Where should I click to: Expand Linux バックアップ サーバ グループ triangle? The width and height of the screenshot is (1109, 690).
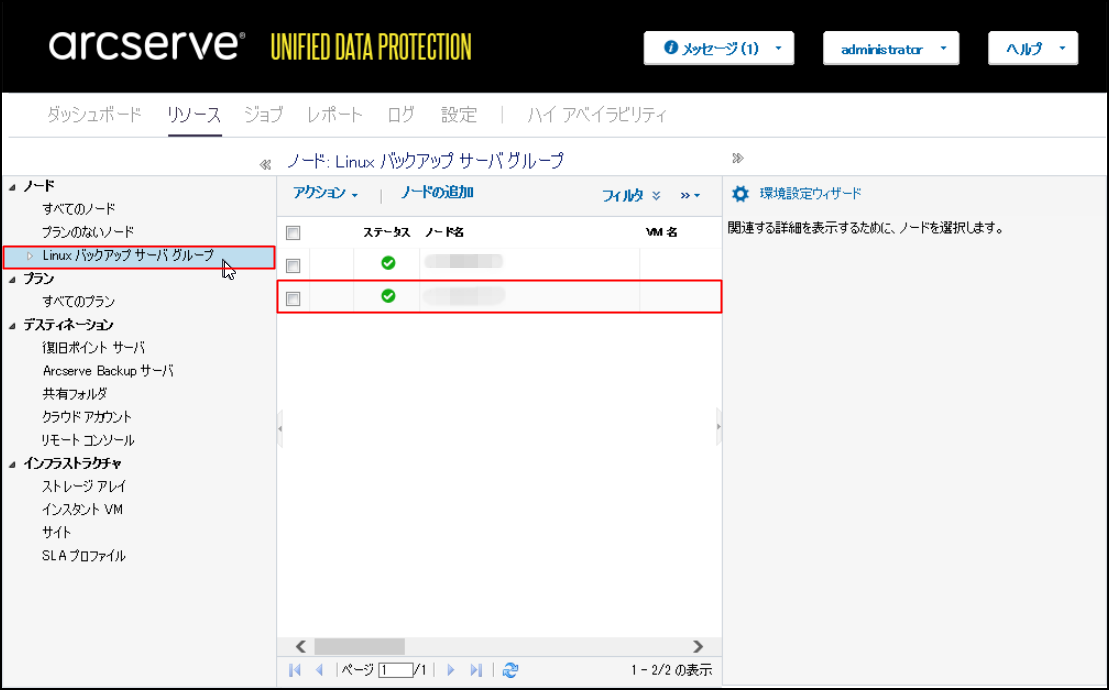30,256
